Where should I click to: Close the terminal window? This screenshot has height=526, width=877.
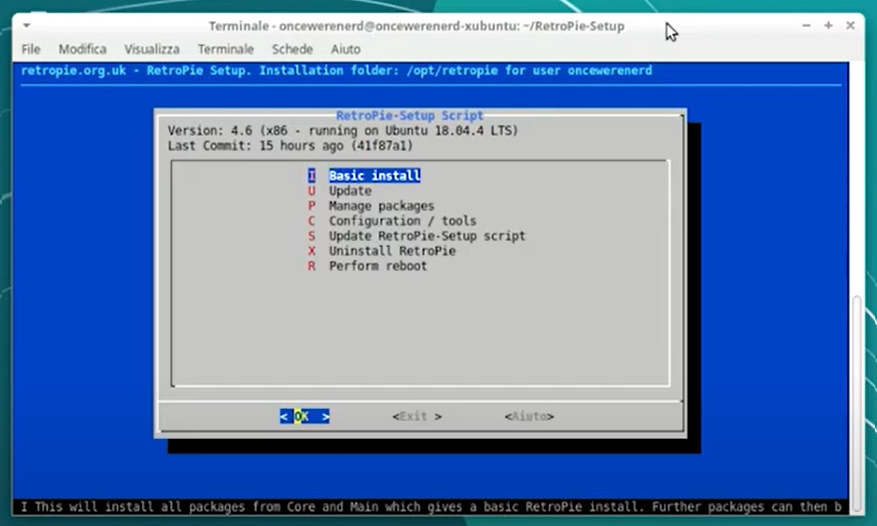pyautogui.click(x=850, y=26)
